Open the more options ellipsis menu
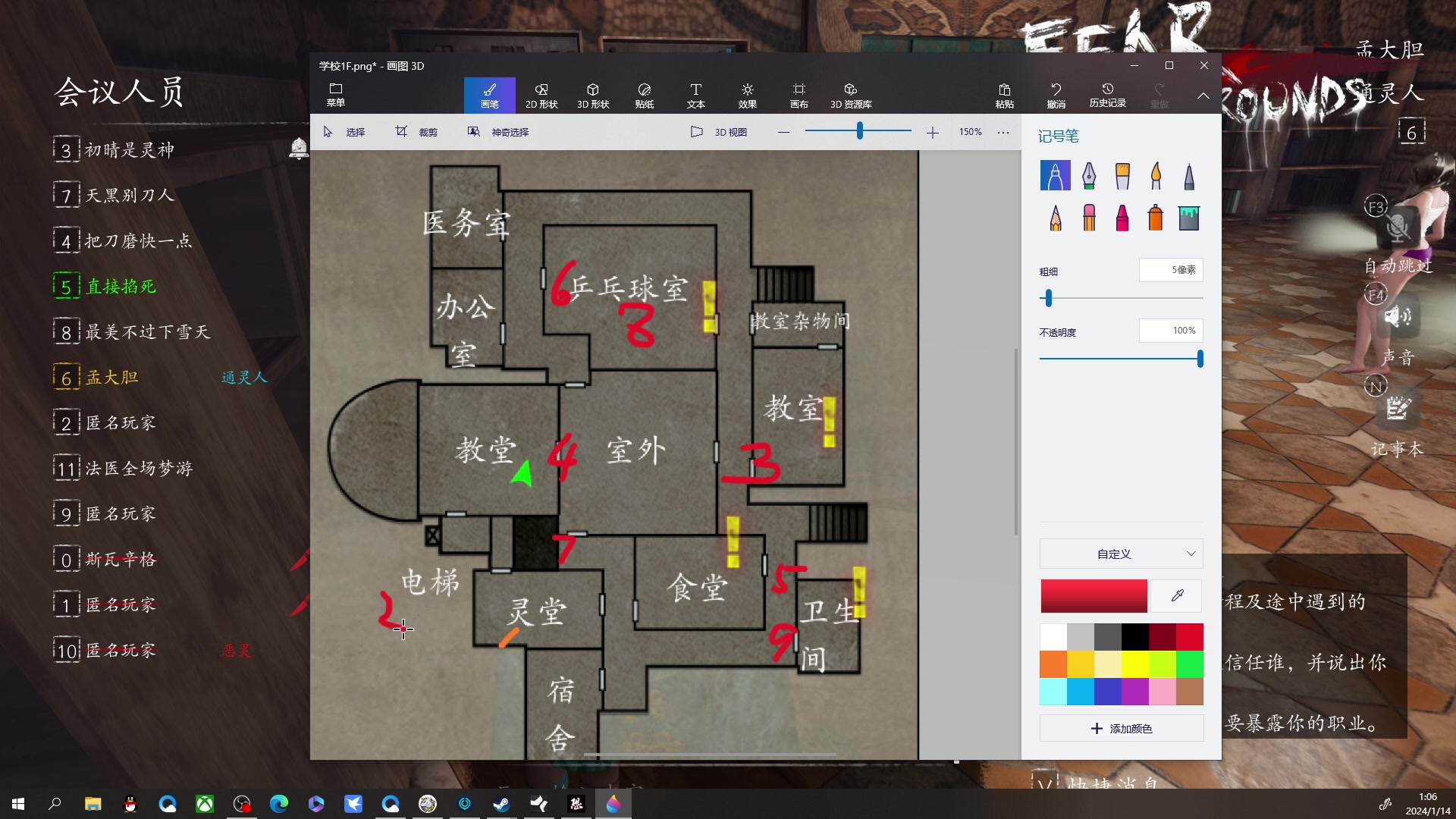 tap(1003, 132)
